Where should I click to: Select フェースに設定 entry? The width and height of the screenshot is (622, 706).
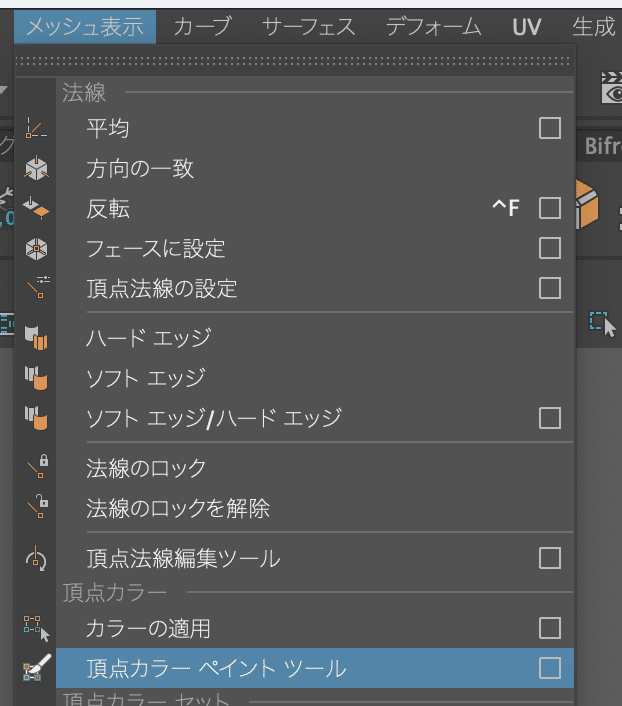pyautogui.click(x=315, y=249)
